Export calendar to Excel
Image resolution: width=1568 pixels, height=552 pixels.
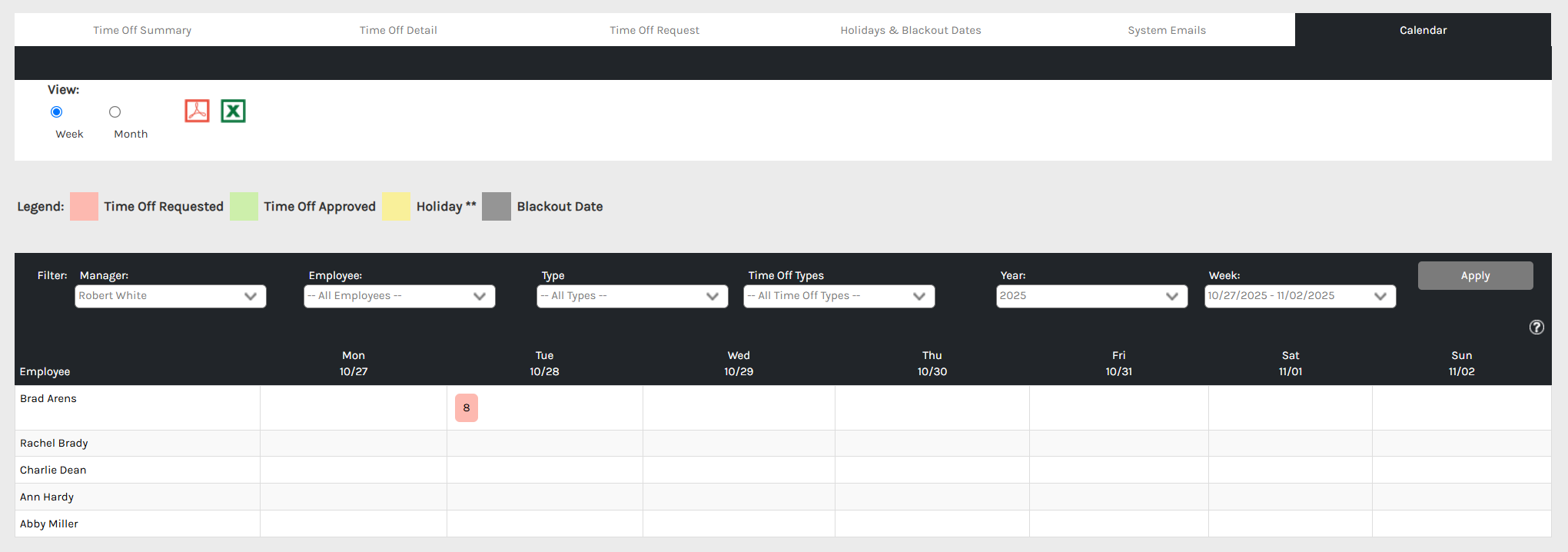click(233, 111)
